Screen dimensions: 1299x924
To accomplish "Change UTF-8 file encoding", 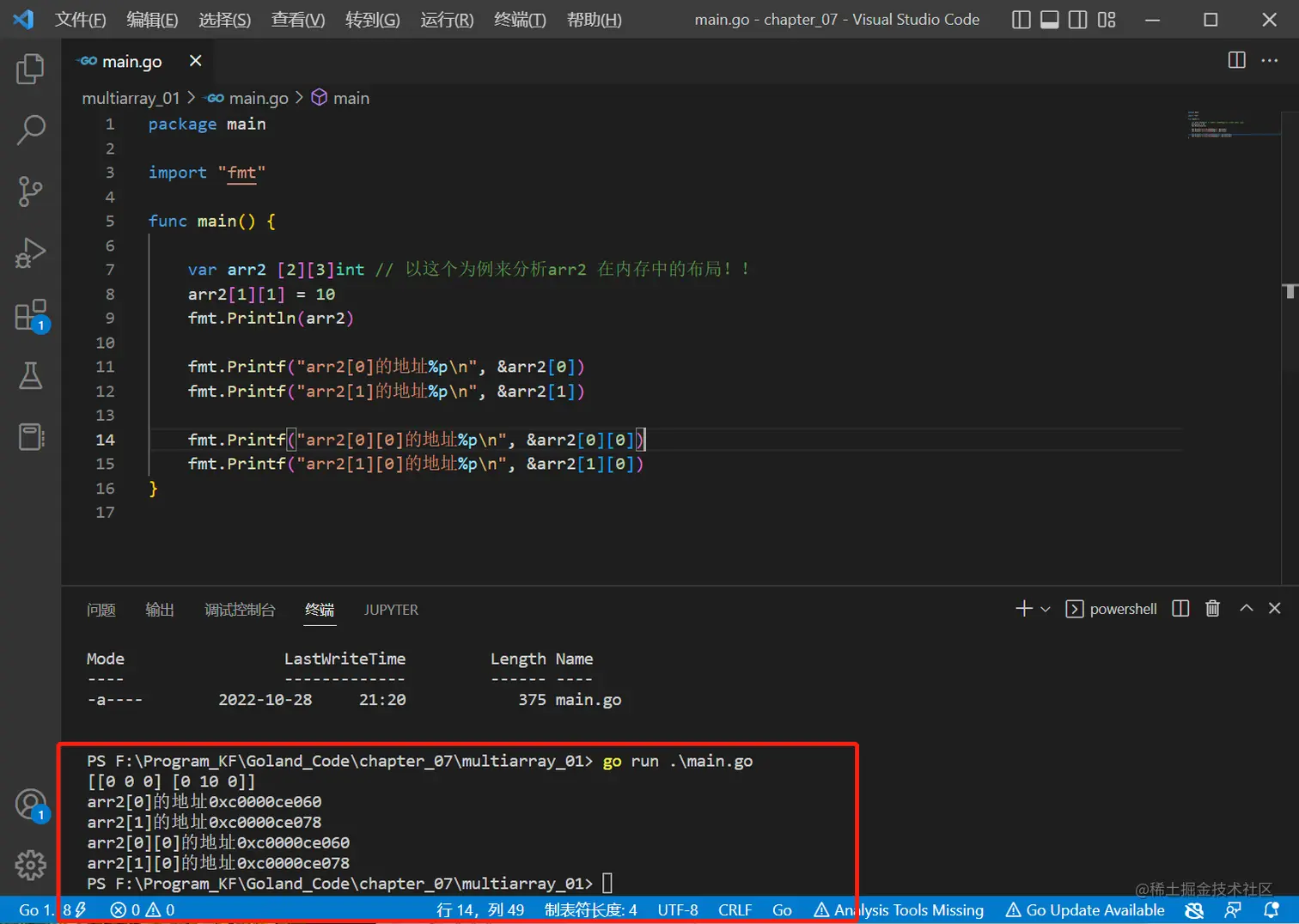I will (x=678, y=910).
